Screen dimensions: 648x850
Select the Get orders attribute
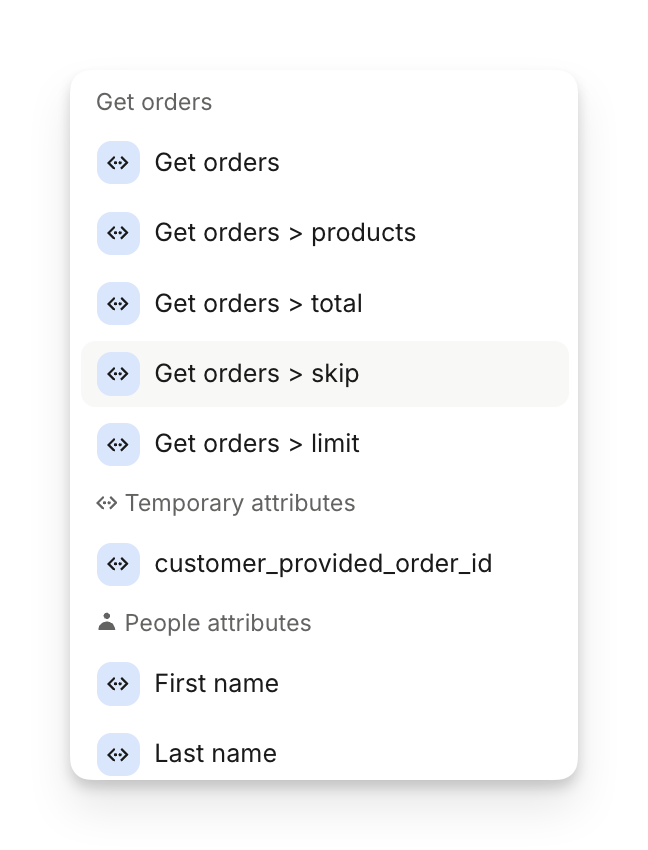217,163
